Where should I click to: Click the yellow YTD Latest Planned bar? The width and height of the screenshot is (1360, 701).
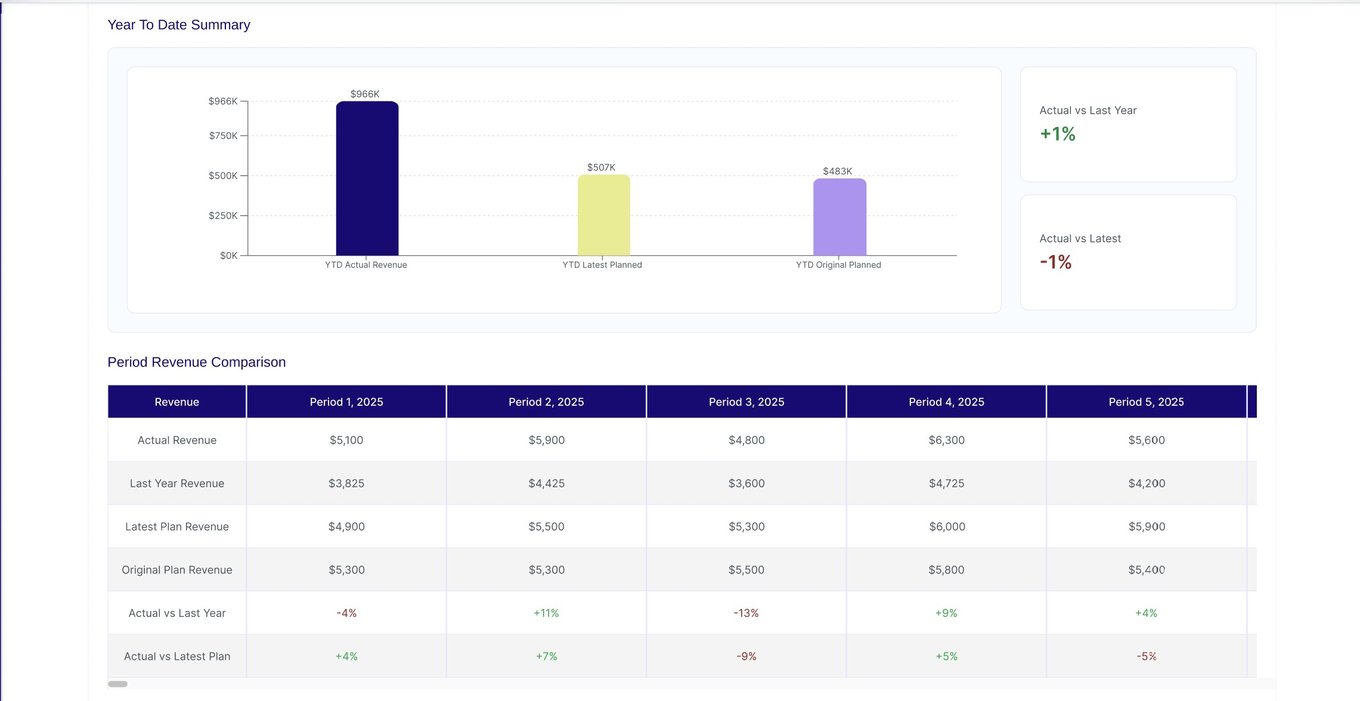(x=604, y=215)
